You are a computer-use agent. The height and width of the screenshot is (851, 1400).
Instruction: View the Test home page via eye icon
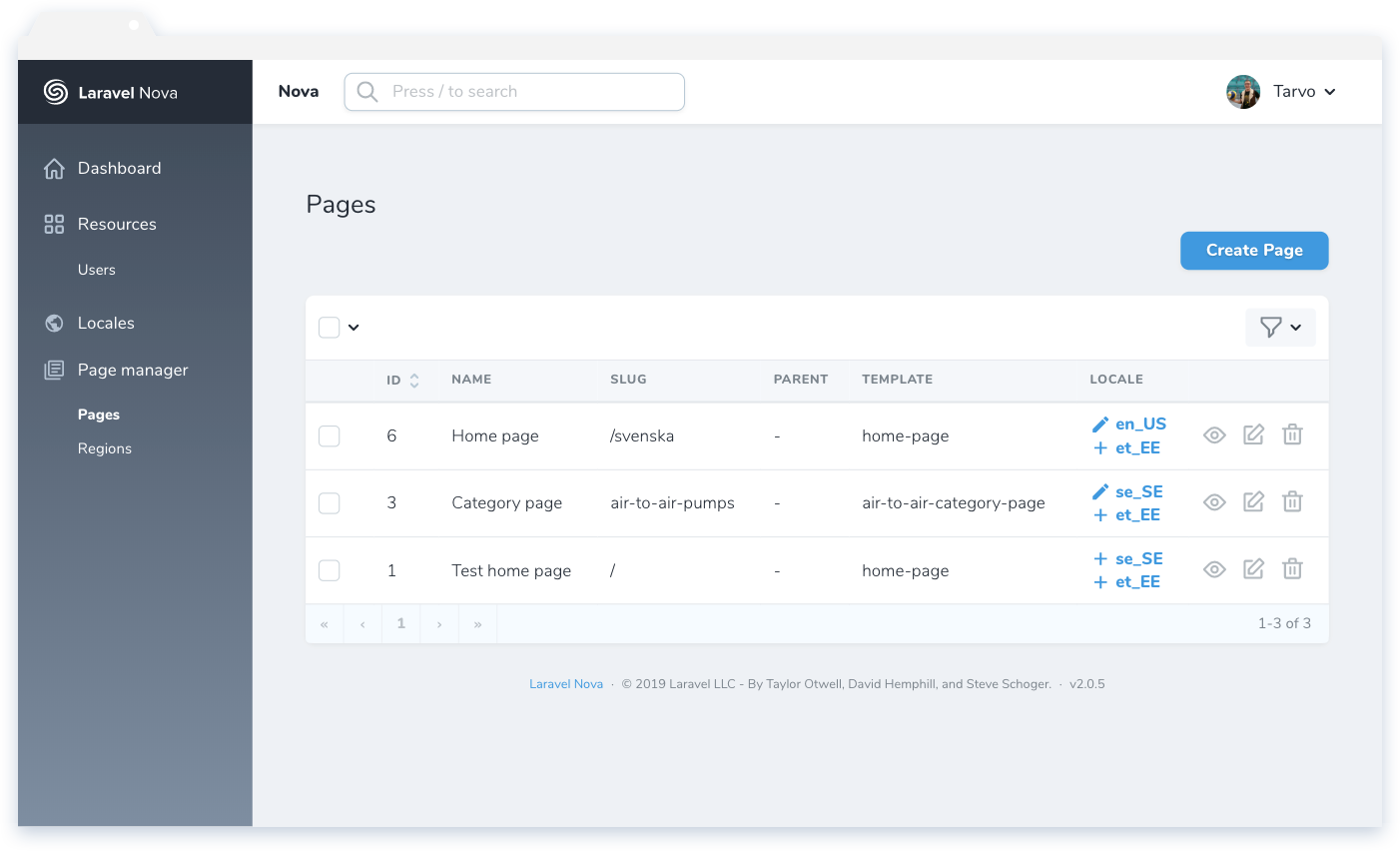1214,569
